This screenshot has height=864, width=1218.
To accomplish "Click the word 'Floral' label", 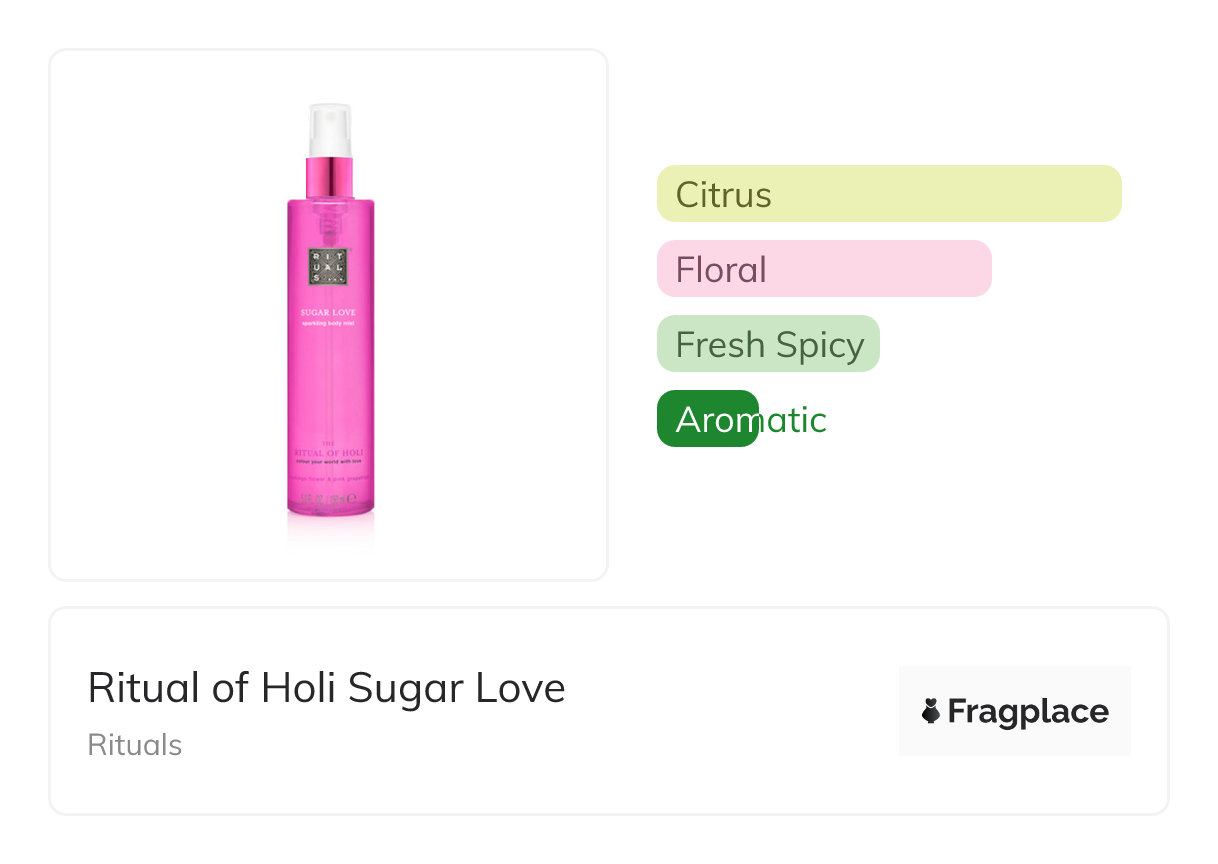I will [x=721, y=270].
